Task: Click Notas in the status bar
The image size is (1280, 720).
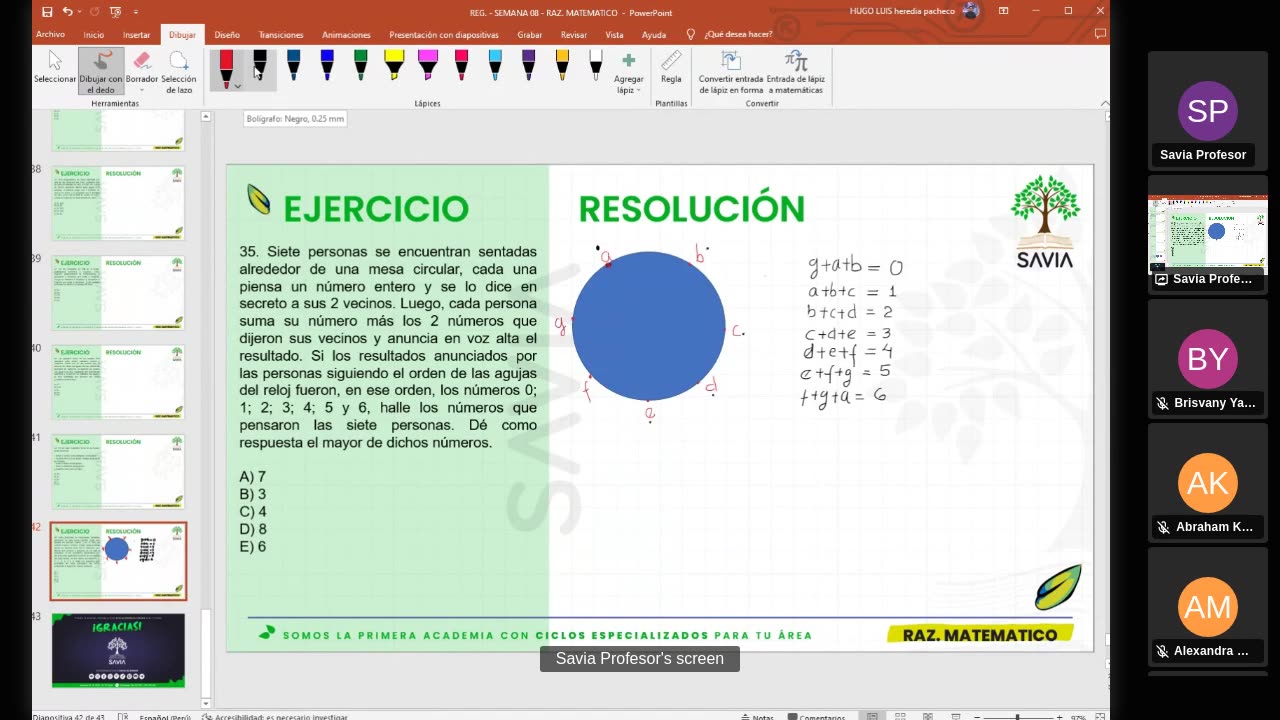Action: point(757,716)
